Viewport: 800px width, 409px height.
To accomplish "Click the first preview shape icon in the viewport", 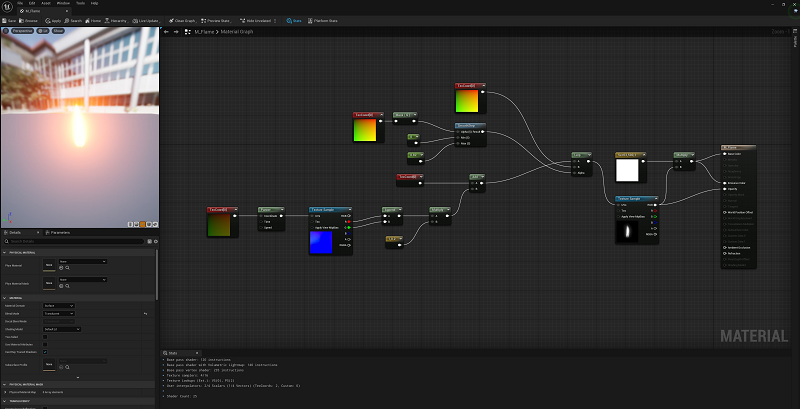I will click(x=131, y=224).
